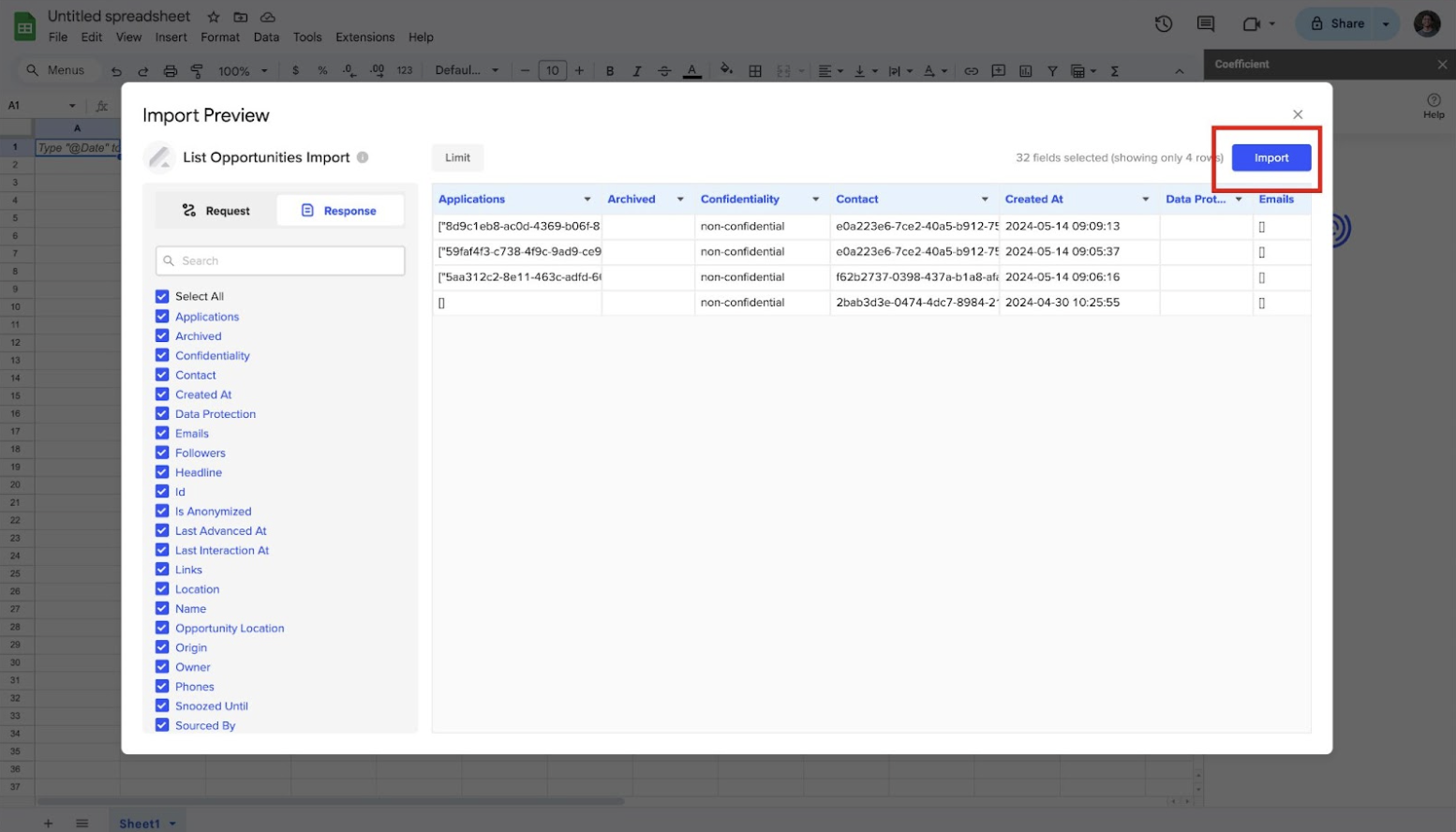Open the Edit menu
1456x832 pixels.
click(92, 37)
